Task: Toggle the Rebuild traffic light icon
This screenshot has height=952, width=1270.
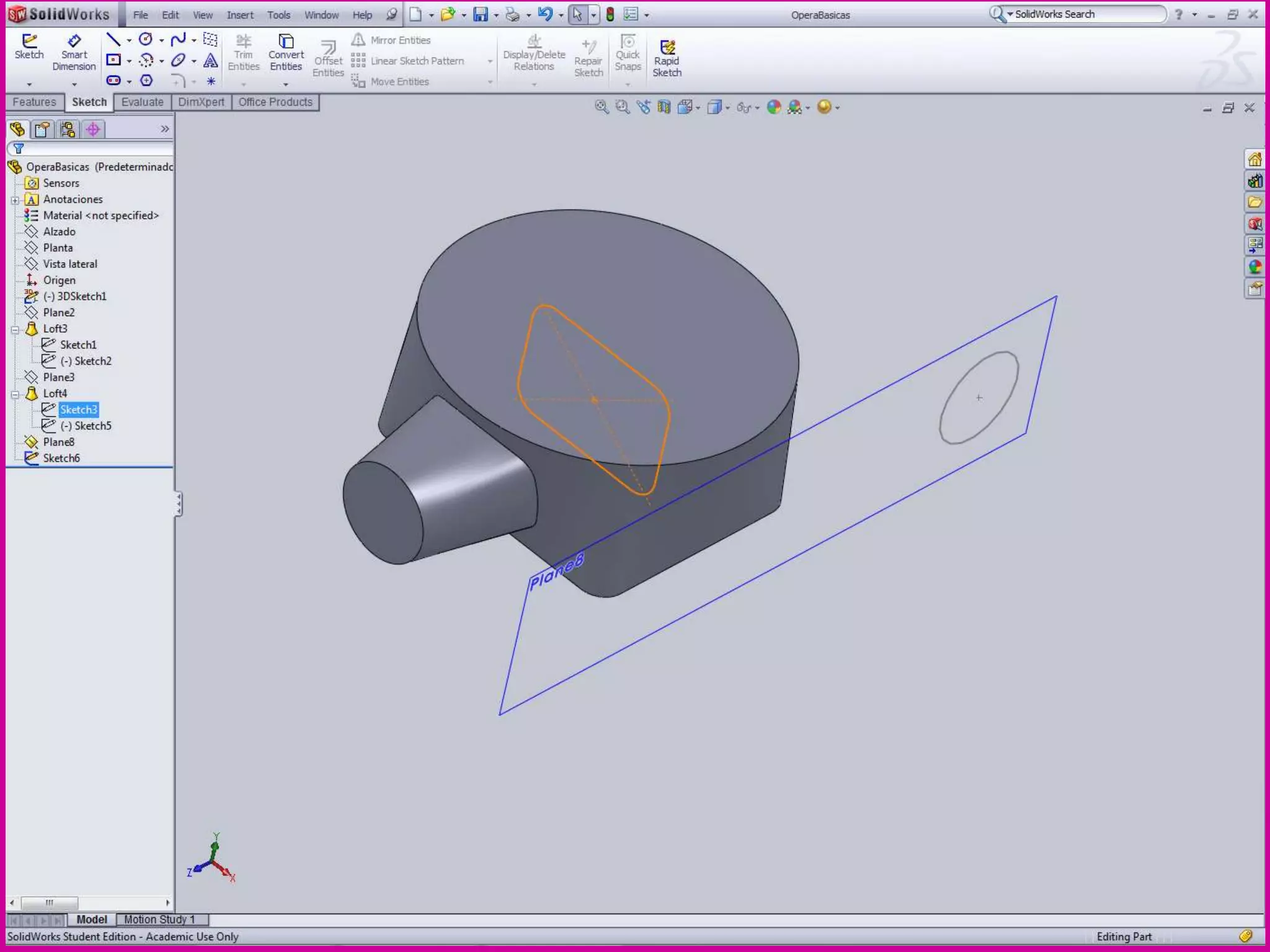Action: [610, 15]
